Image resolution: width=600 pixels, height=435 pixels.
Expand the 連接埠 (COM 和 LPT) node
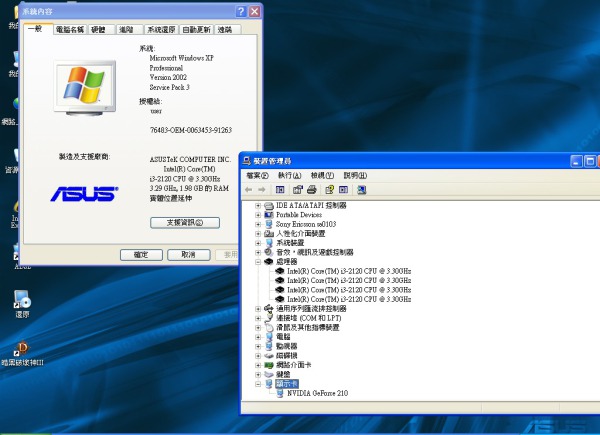pos(258,318)
